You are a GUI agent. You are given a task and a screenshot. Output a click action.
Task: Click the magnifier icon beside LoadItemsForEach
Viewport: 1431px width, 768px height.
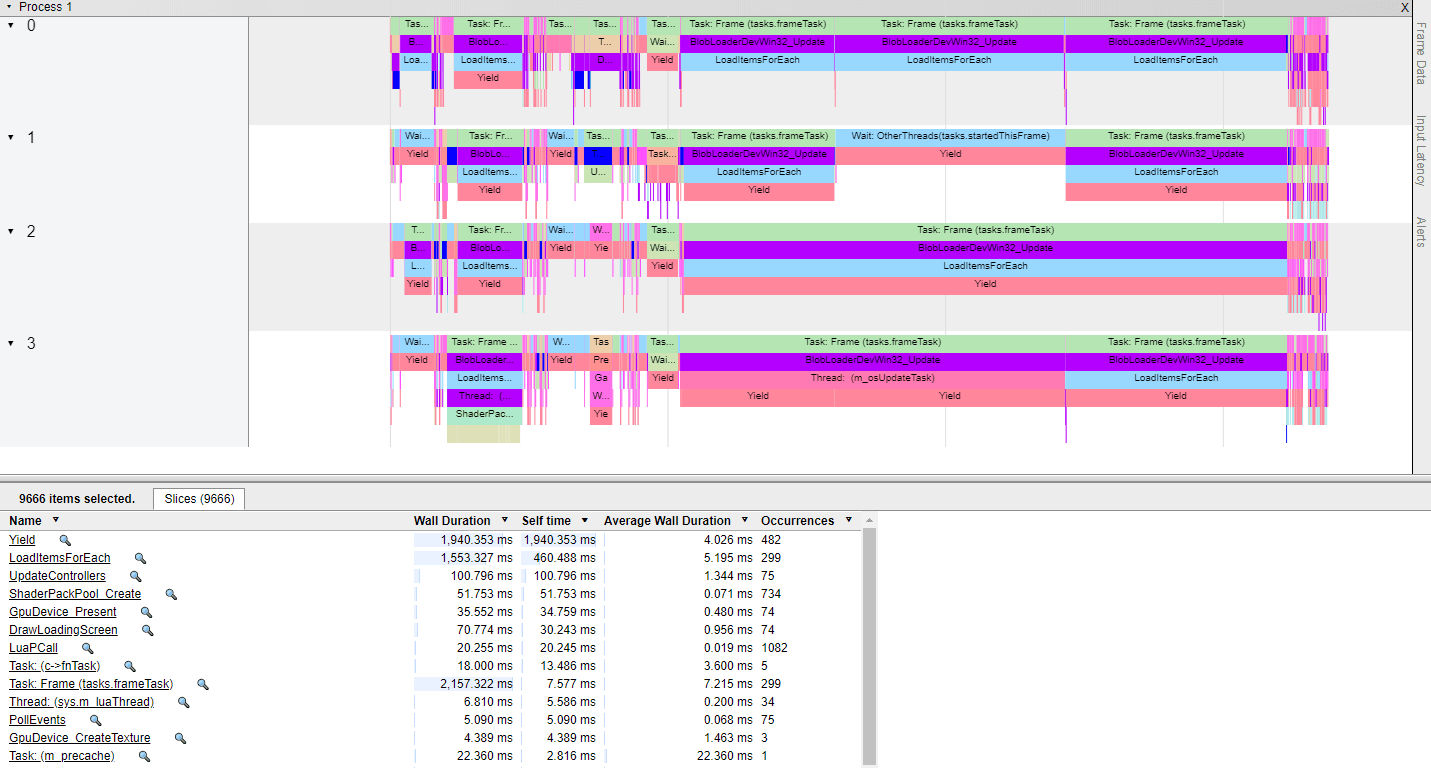[x=140, y=558]
